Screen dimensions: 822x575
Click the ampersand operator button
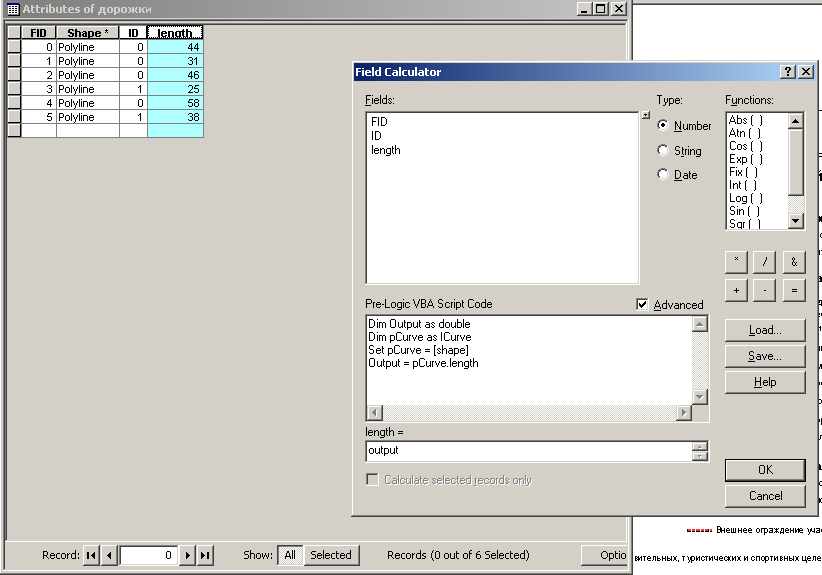[794, 262]
